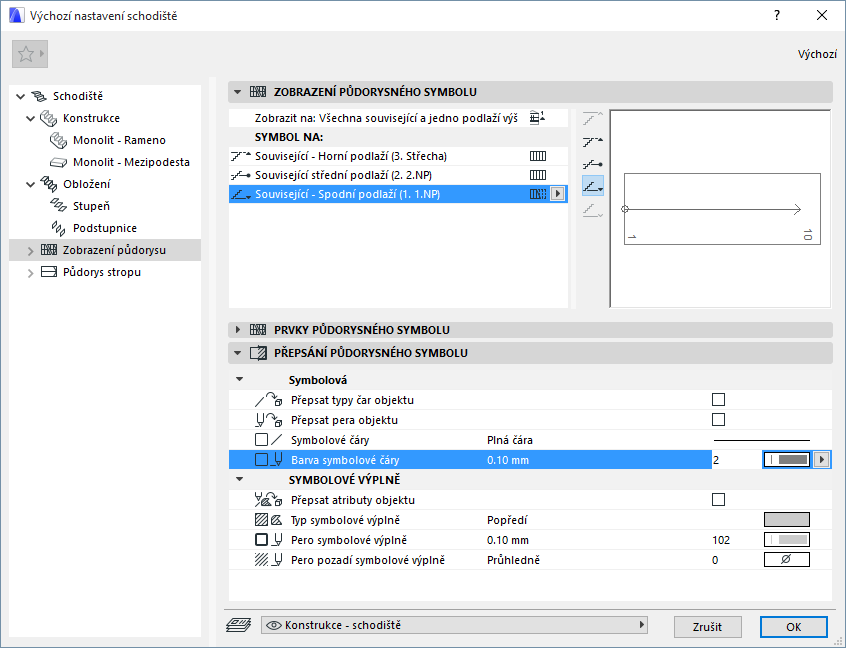Click Pero pozadí symbolové výplně icon
The image size is (846, 648).
point(268,560)
